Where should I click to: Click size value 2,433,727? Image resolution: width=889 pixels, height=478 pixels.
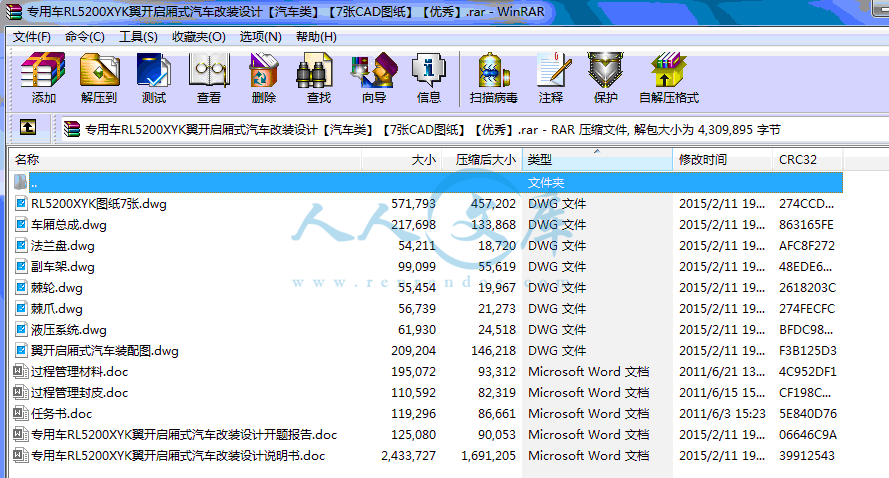pyautogui.click(x=408, y=455)
